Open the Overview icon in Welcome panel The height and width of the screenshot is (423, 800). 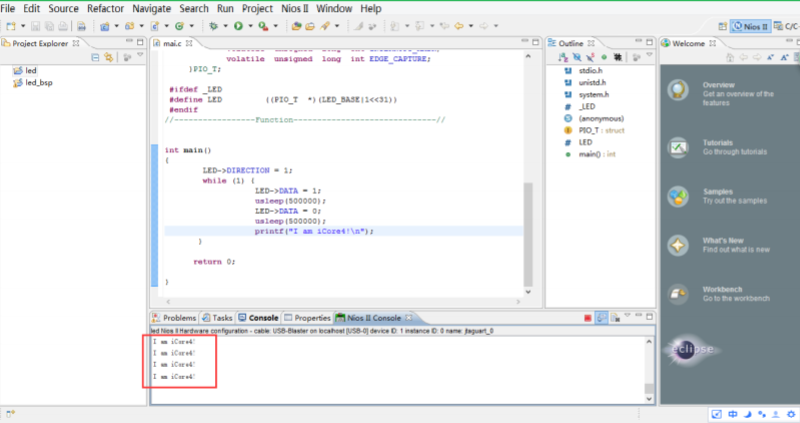pyautogui.click(x=679, y=90)
